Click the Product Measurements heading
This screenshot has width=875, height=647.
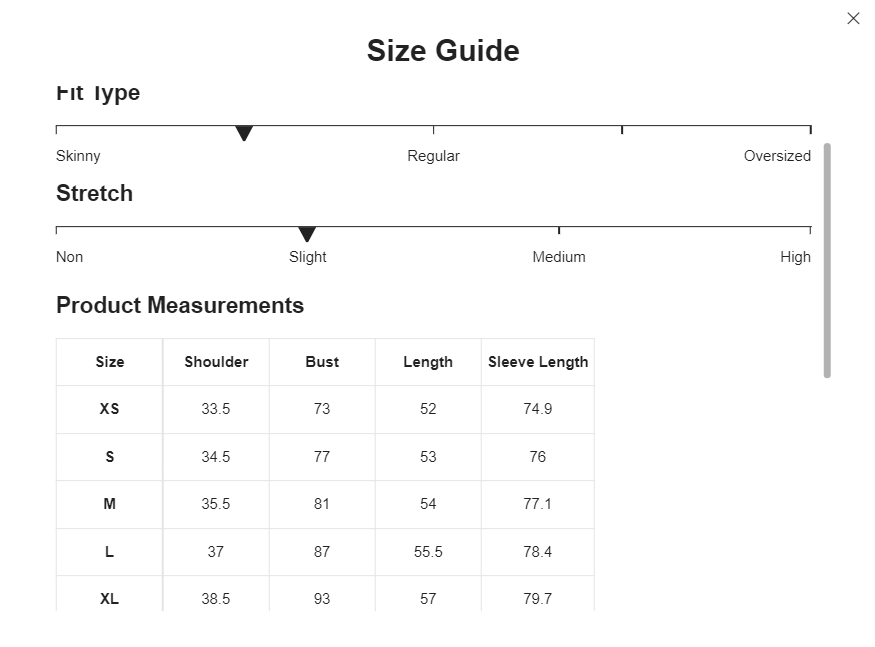180,305
